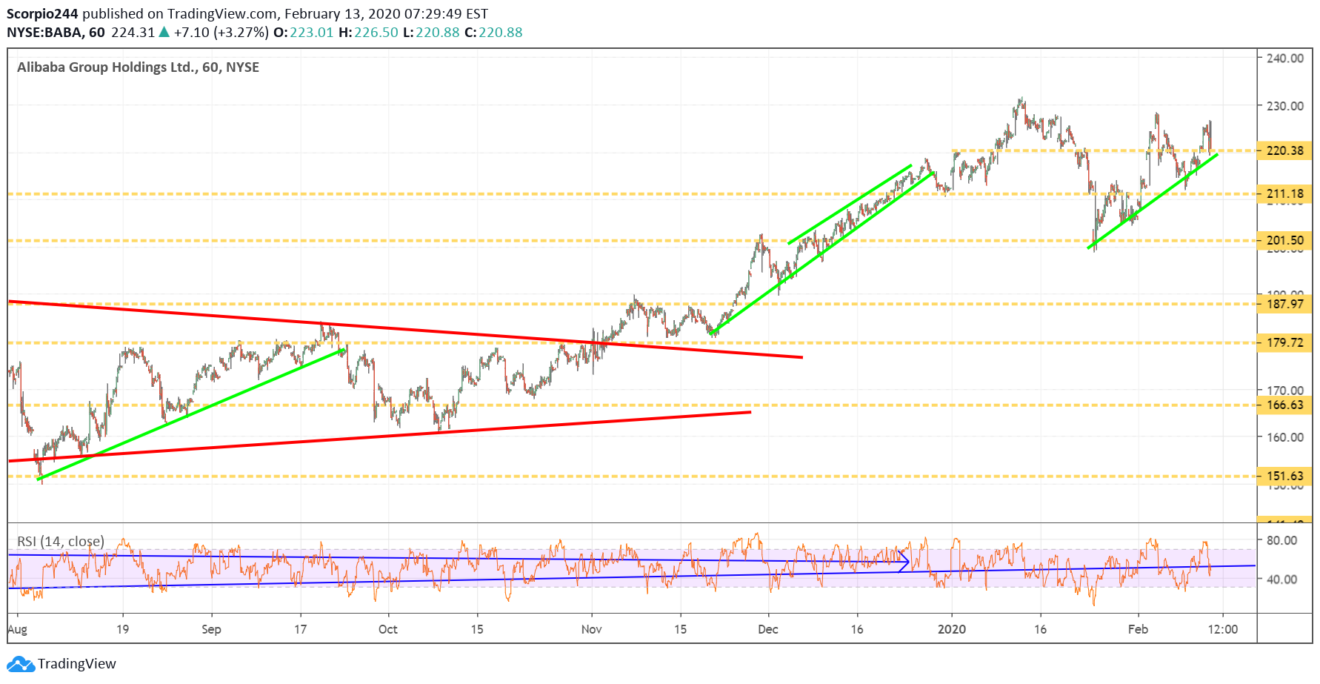Select the 211.18 price level label
The width and height of the screenshot is (1320, 684).
[x=1283, y=193]
